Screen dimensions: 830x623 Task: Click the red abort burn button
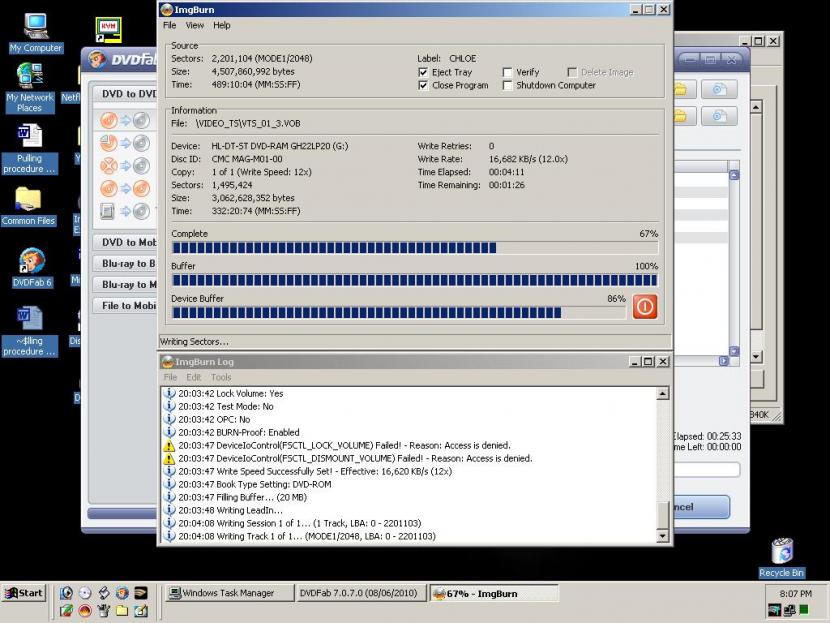tap(645, 307)
